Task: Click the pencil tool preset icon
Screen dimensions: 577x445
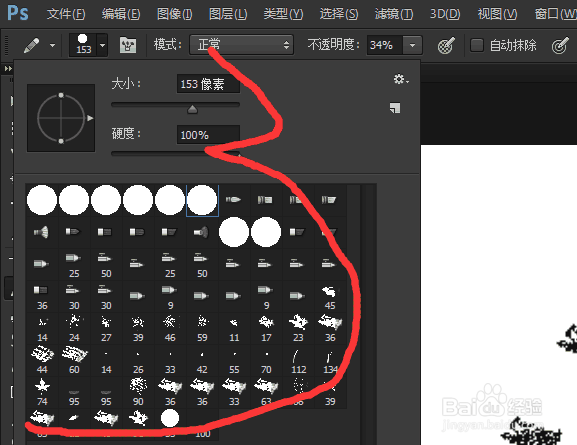Action: click(32, 46)
